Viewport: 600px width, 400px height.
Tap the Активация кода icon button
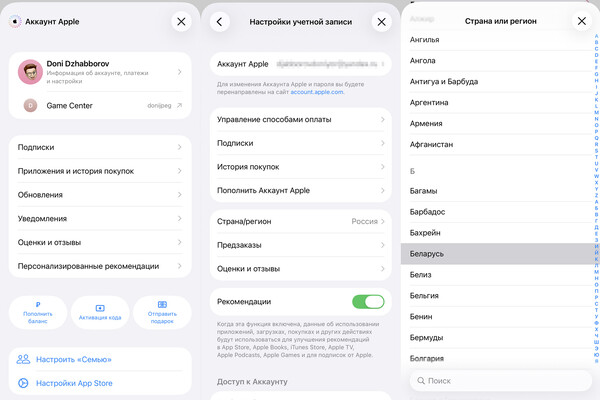[100, 308]
